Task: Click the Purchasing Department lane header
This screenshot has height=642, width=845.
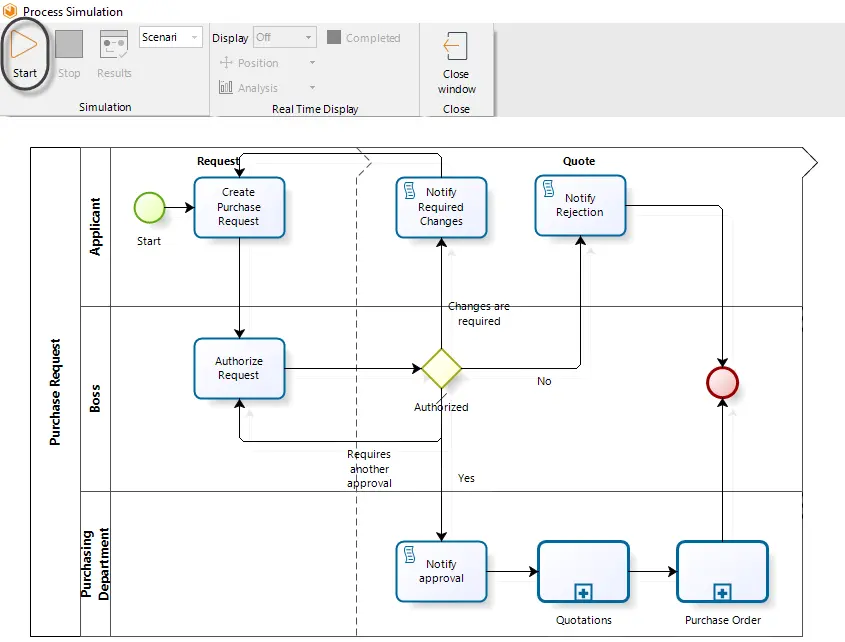Action: (95, 564)
